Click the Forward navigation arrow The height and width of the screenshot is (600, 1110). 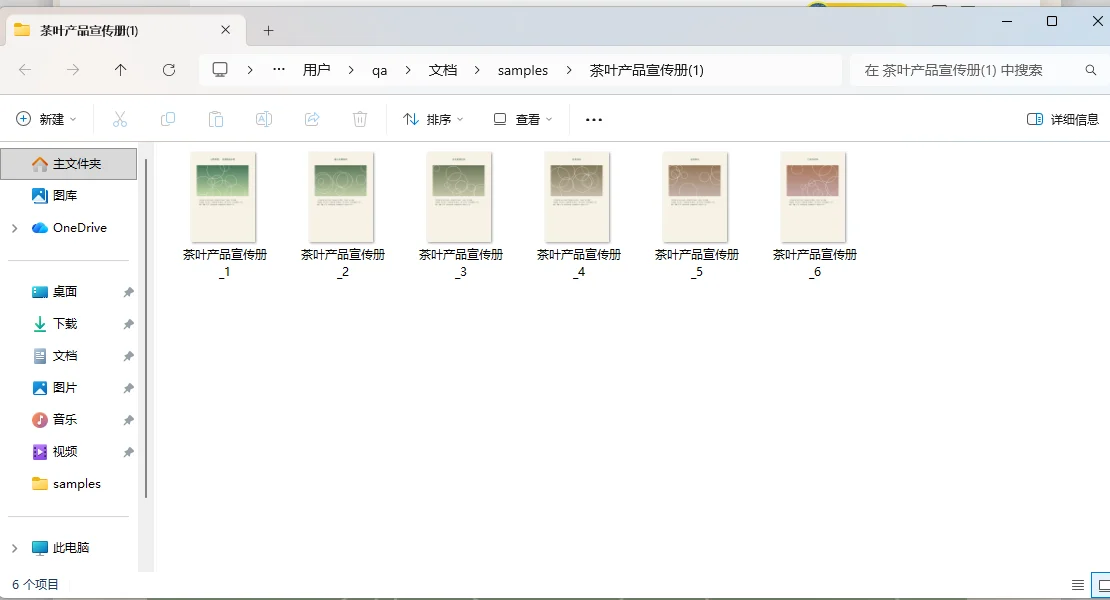click(x=73, y=70)
